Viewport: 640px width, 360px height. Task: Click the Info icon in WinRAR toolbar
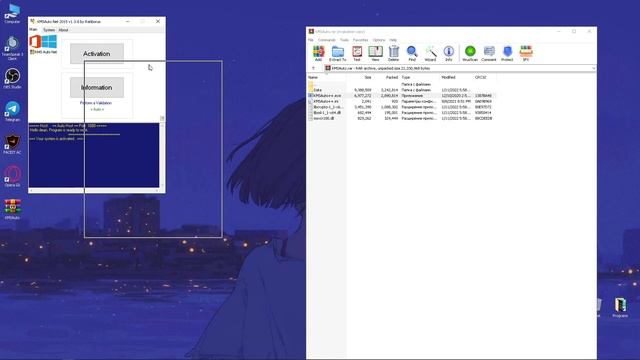point(449,53)
